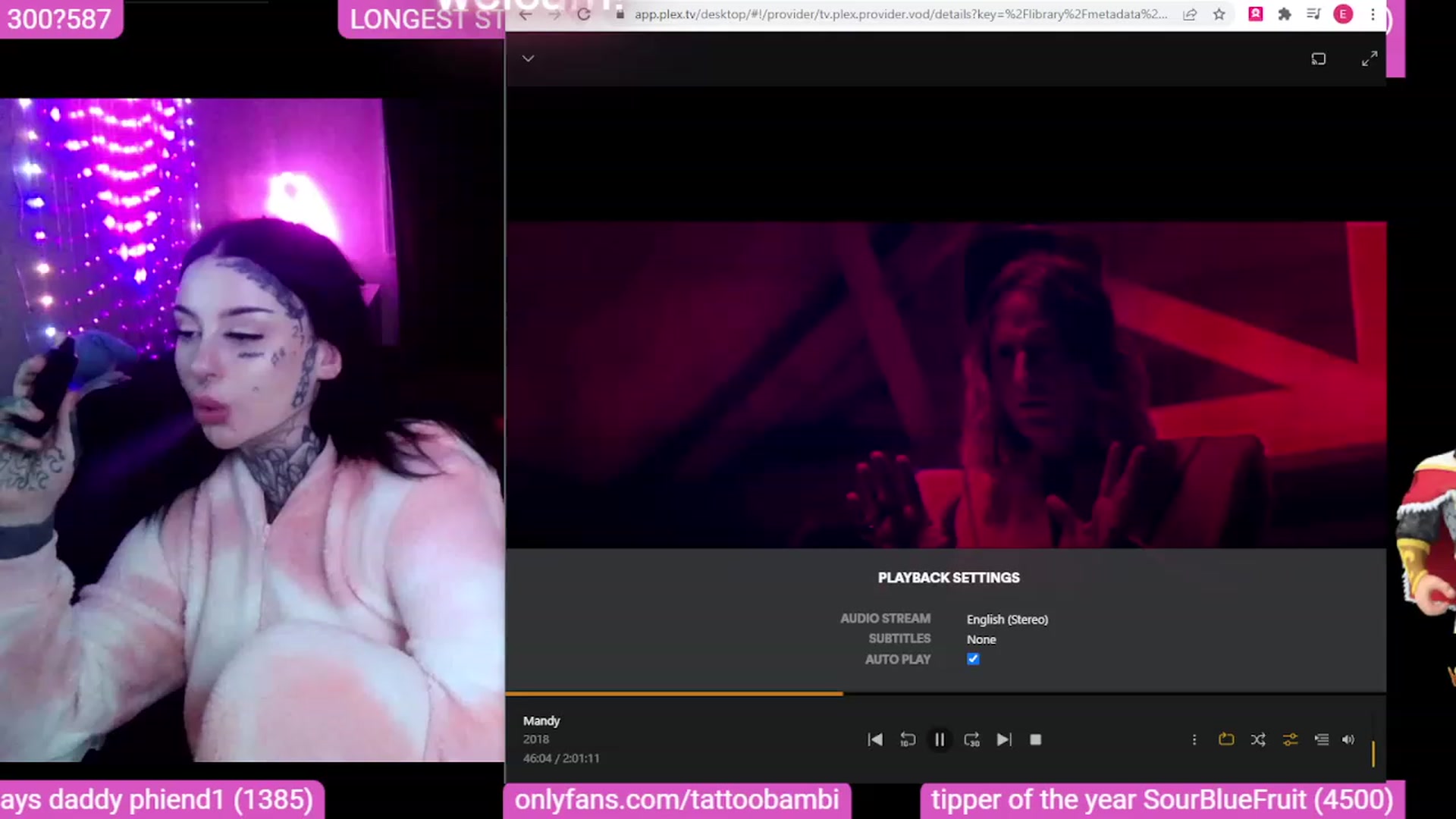Share this page from the address bar

pos(1190,14)
